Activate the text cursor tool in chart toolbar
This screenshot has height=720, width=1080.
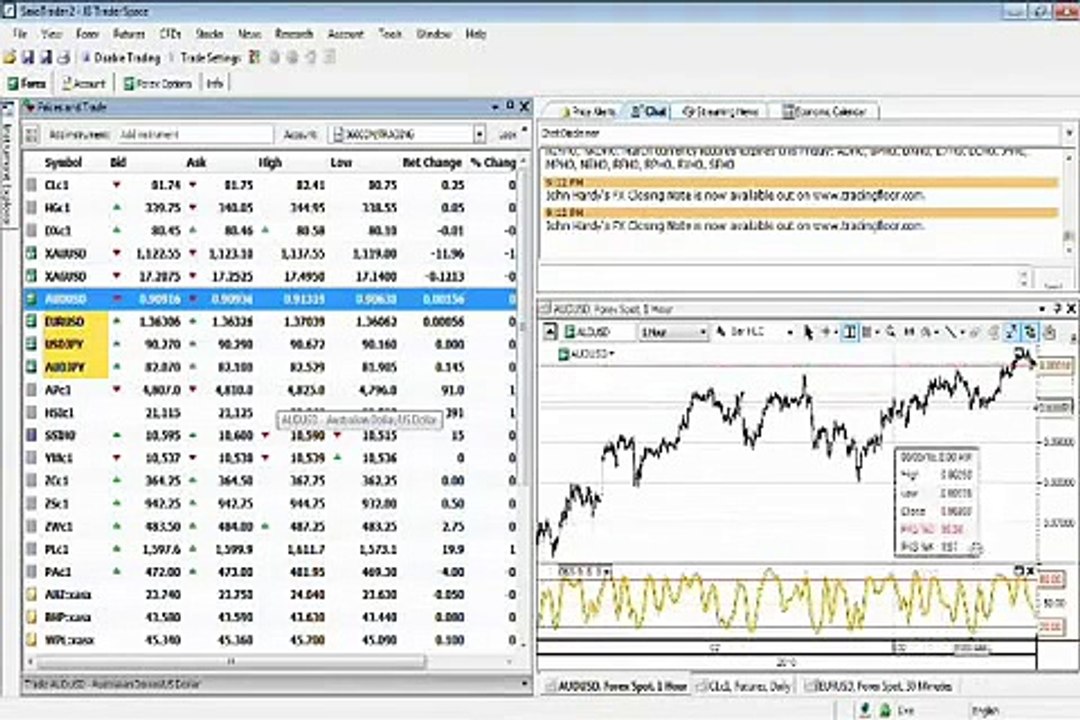point(850,332)
